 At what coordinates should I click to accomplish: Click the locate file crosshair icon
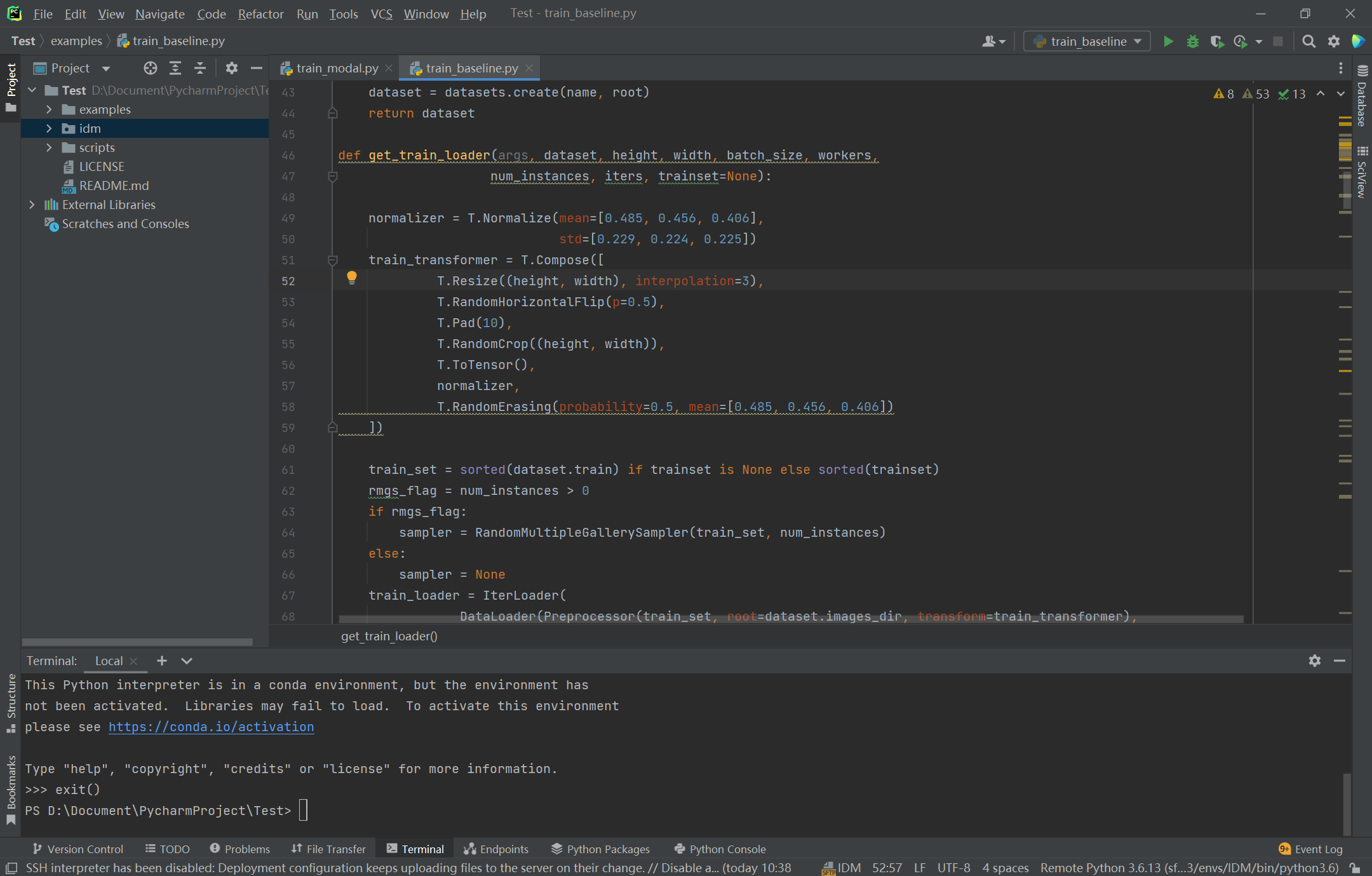coord(150,68)
